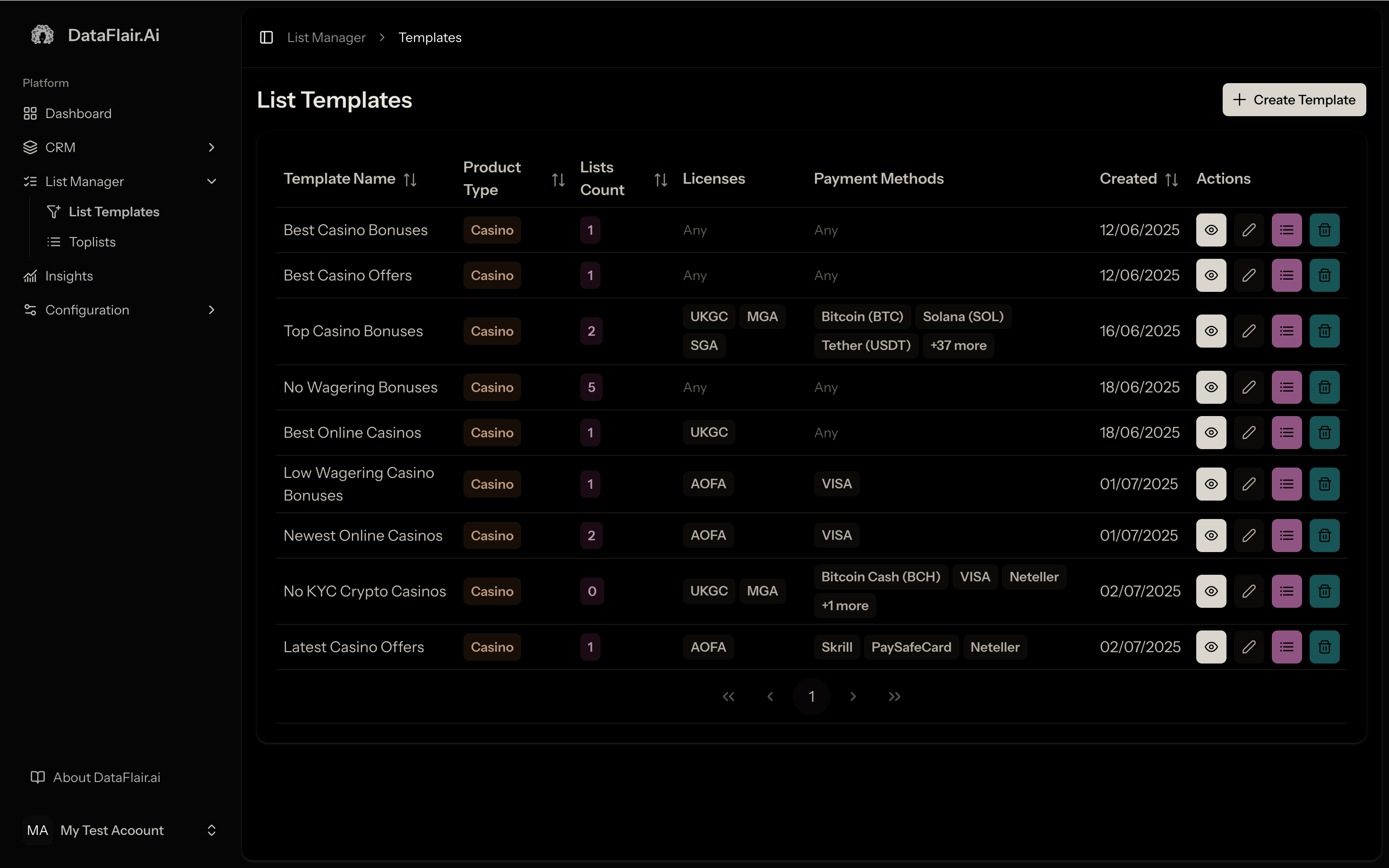Click eye icon for Low Wagering Casino Bonuses

pos(1210,484)
